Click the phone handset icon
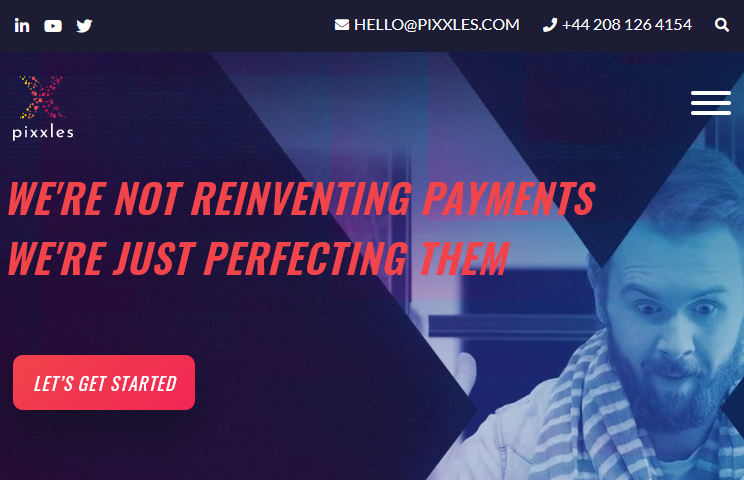The height and width of the screenshot is (480, 744). coord(549,25)
